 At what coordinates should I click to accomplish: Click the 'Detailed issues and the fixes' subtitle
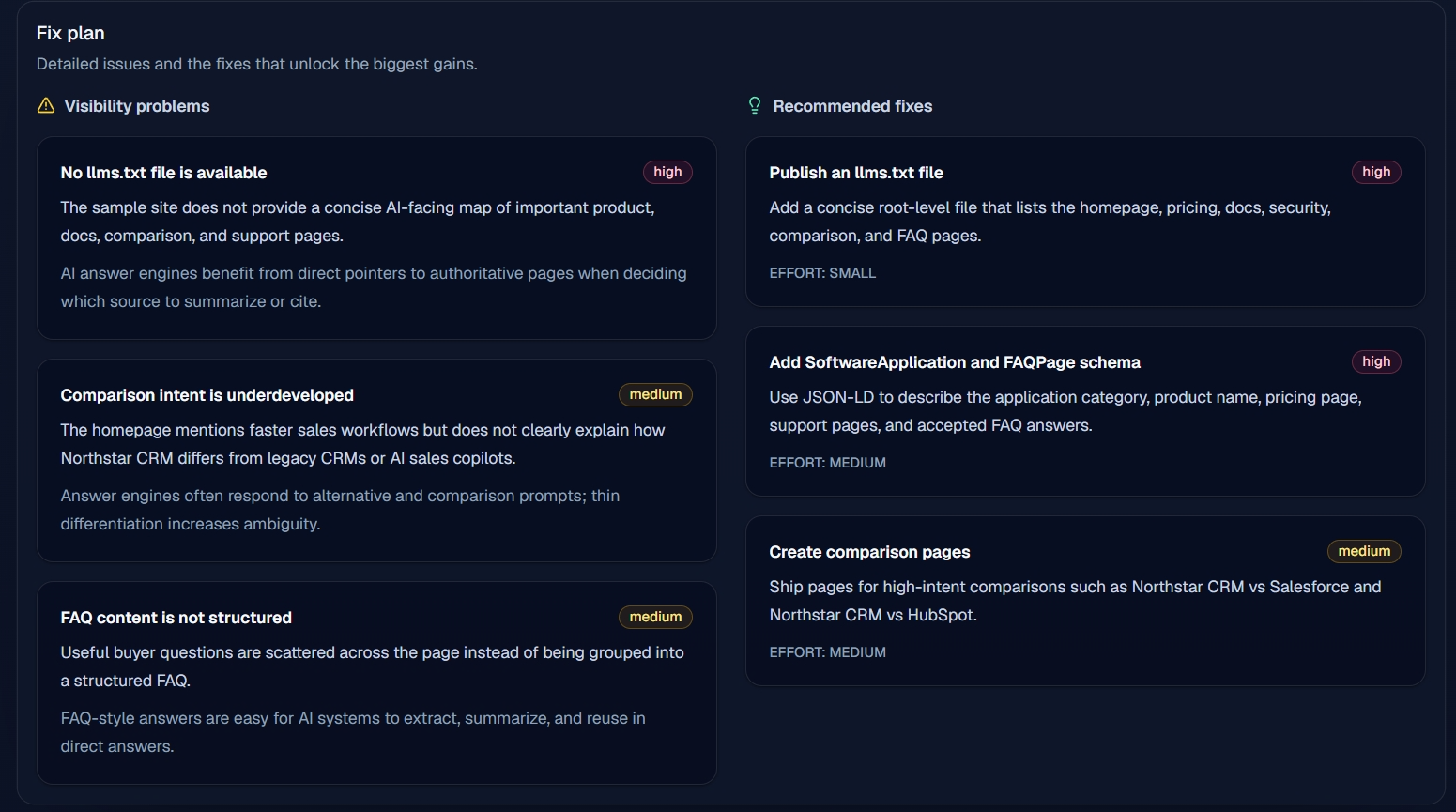(x=257, y=64)
